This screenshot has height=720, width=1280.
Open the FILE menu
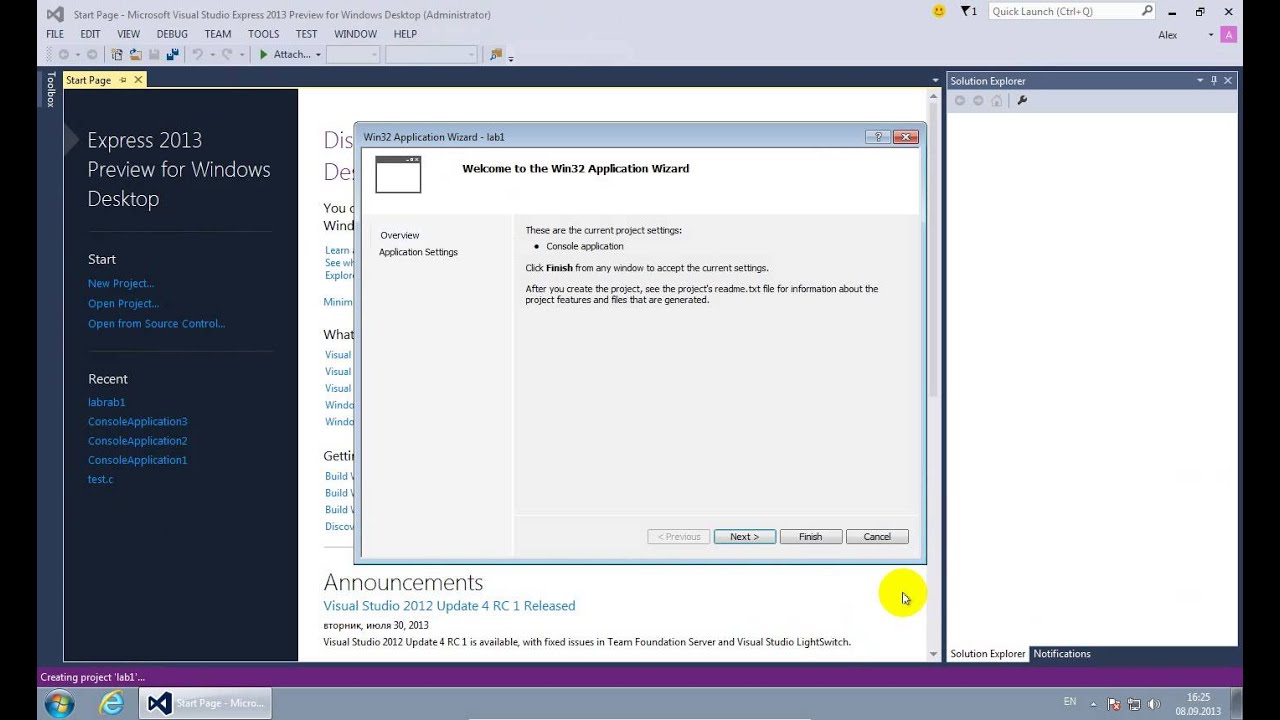click(x=55, y=34)
